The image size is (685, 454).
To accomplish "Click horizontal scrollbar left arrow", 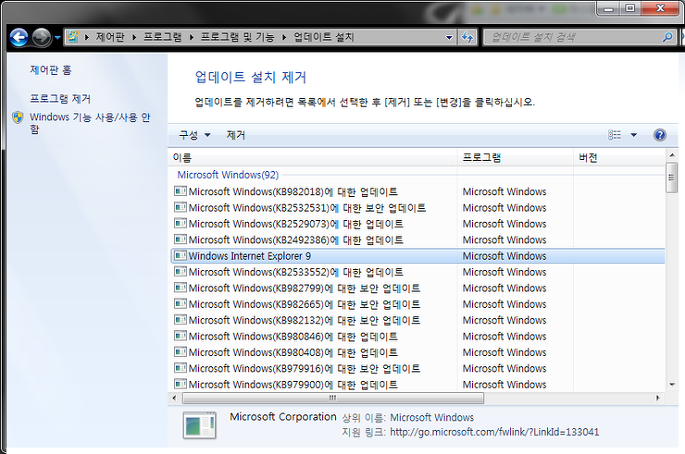I will point(174,398).
